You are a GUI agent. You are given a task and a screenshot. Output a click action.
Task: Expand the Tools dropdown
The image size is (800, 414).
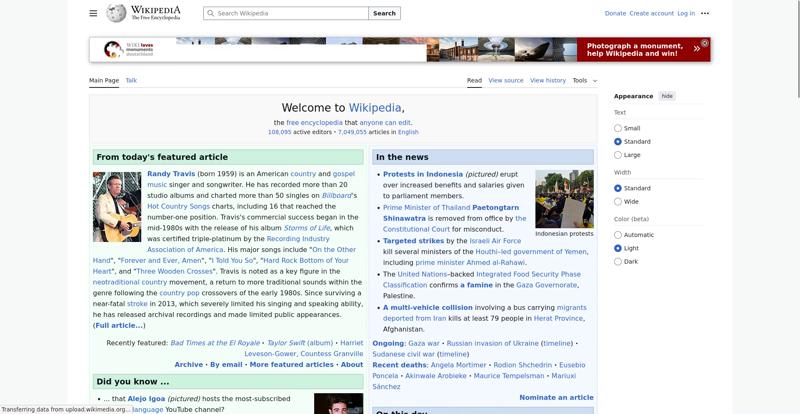585,81
